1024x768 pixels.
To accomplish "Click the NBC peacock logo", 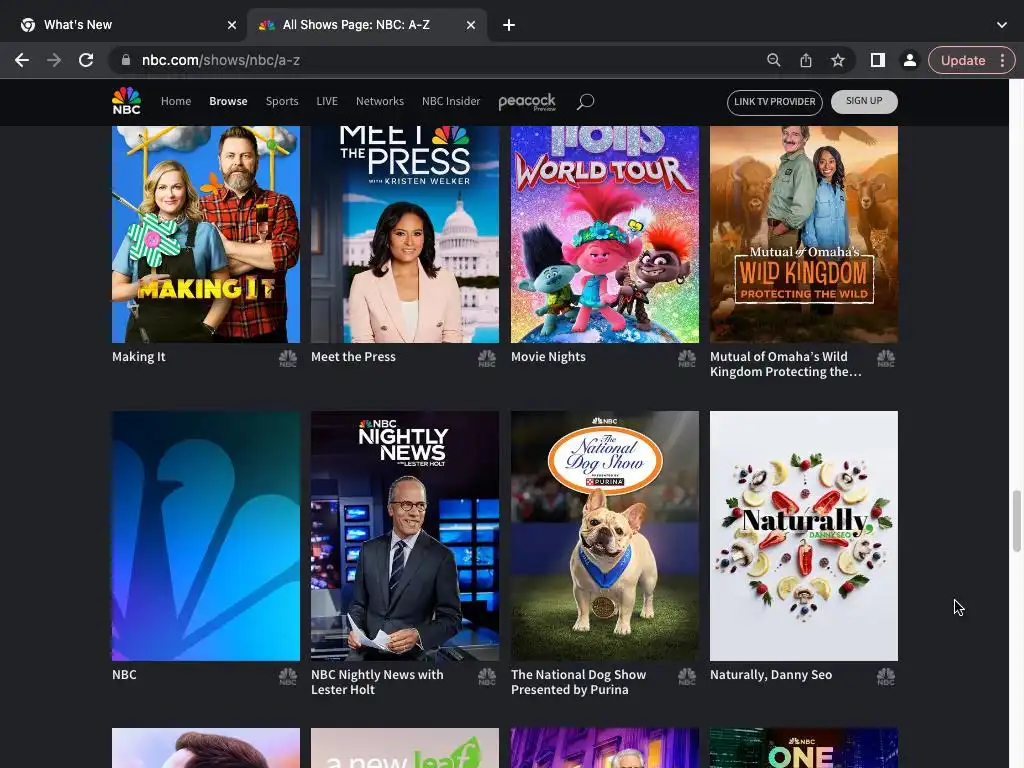I will (x=126, y=101).
